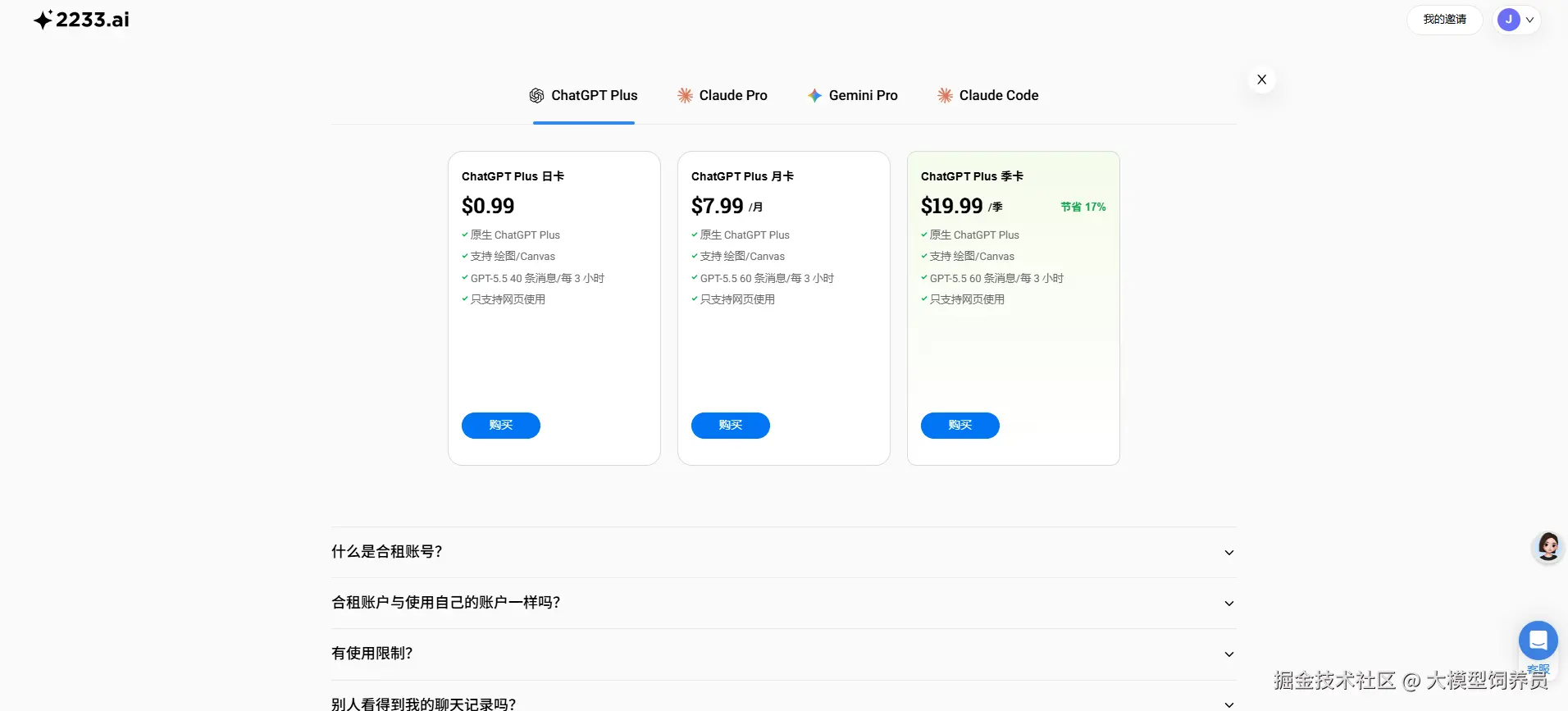Click the purple J user avatar

[x=1509, y=20]
